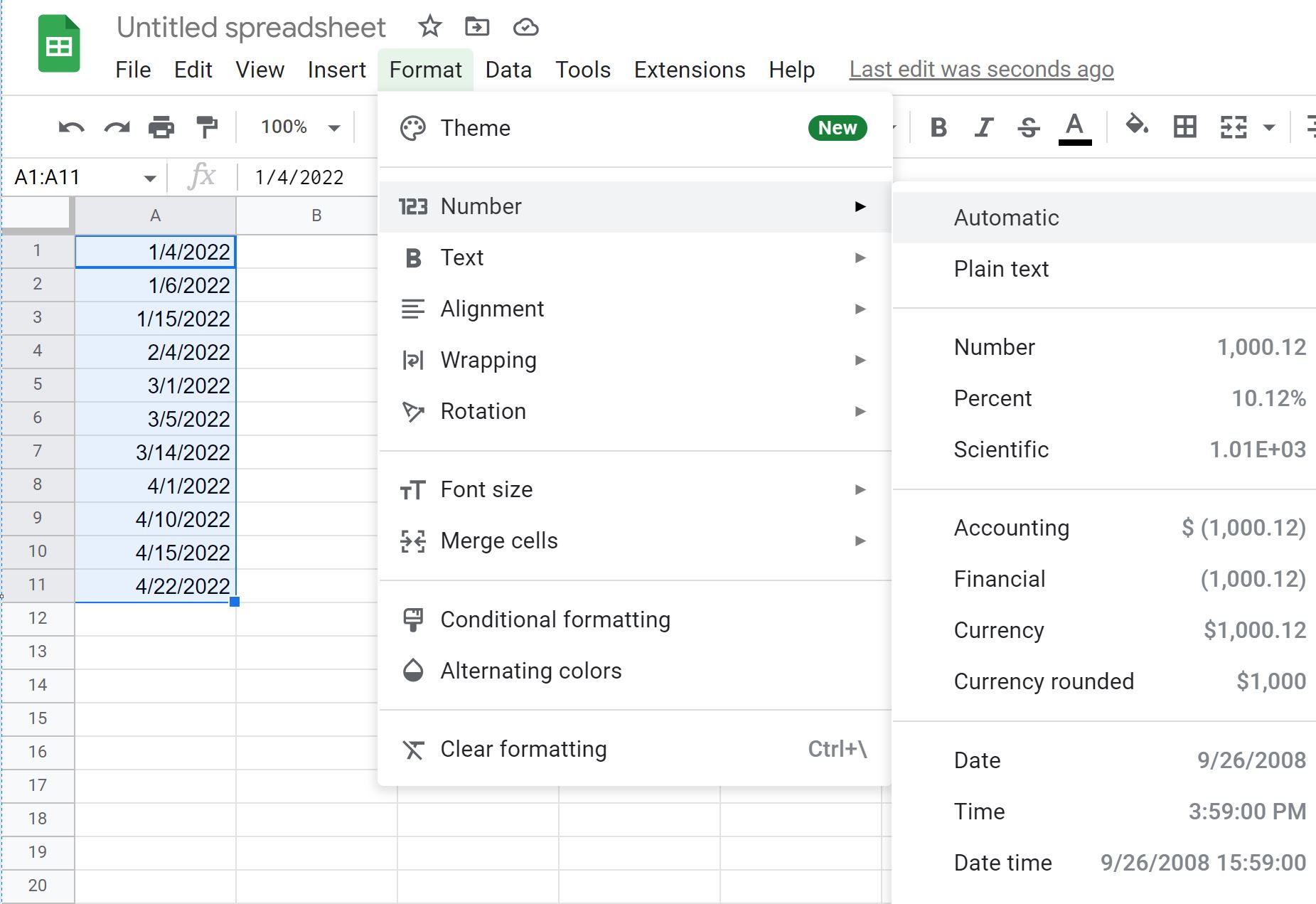Viewport: 1316px width, 904px height.
Task: Open the 100% zoom dropdown
Action: tap(301, 127)
